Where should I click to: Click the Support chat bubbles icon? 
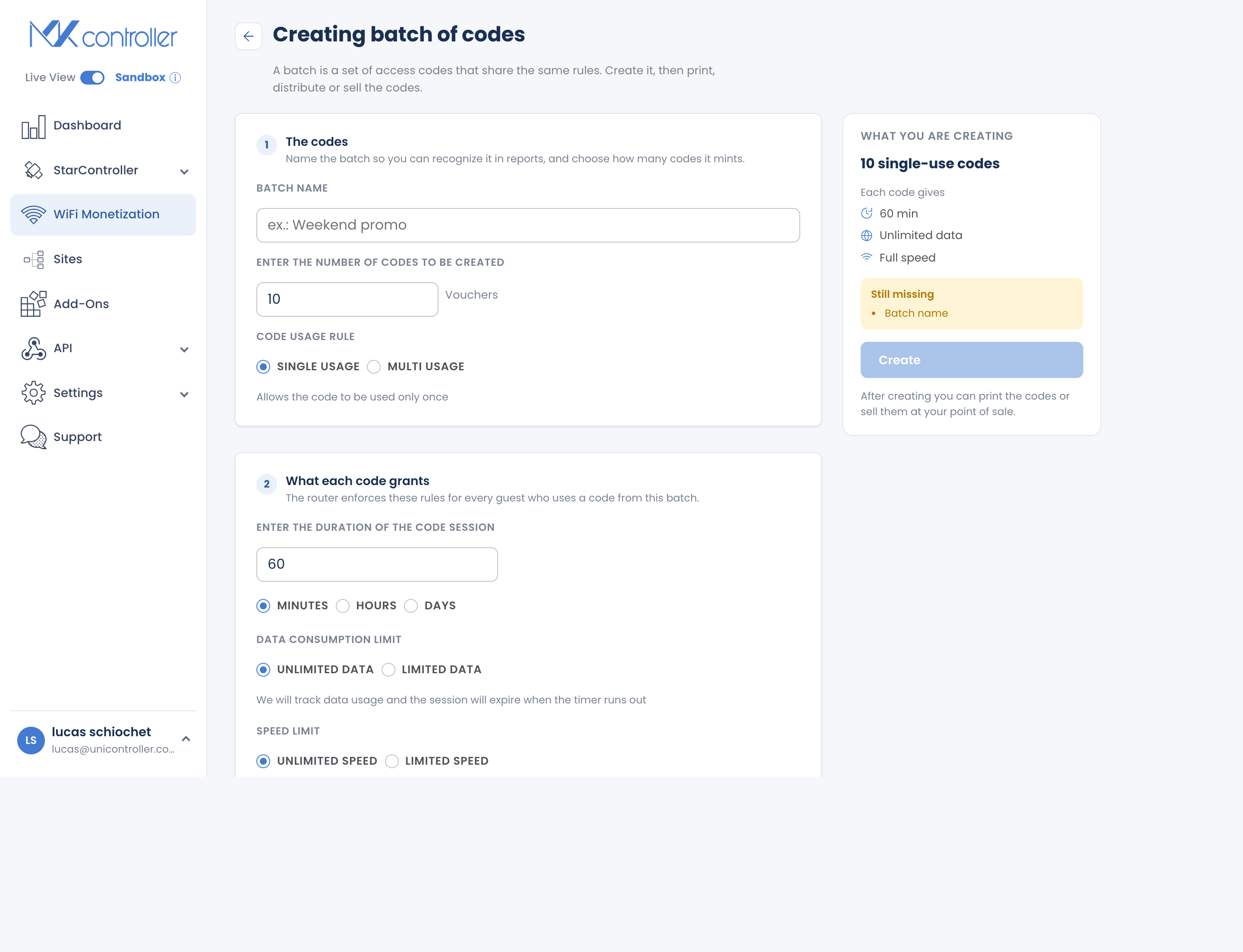33,437
